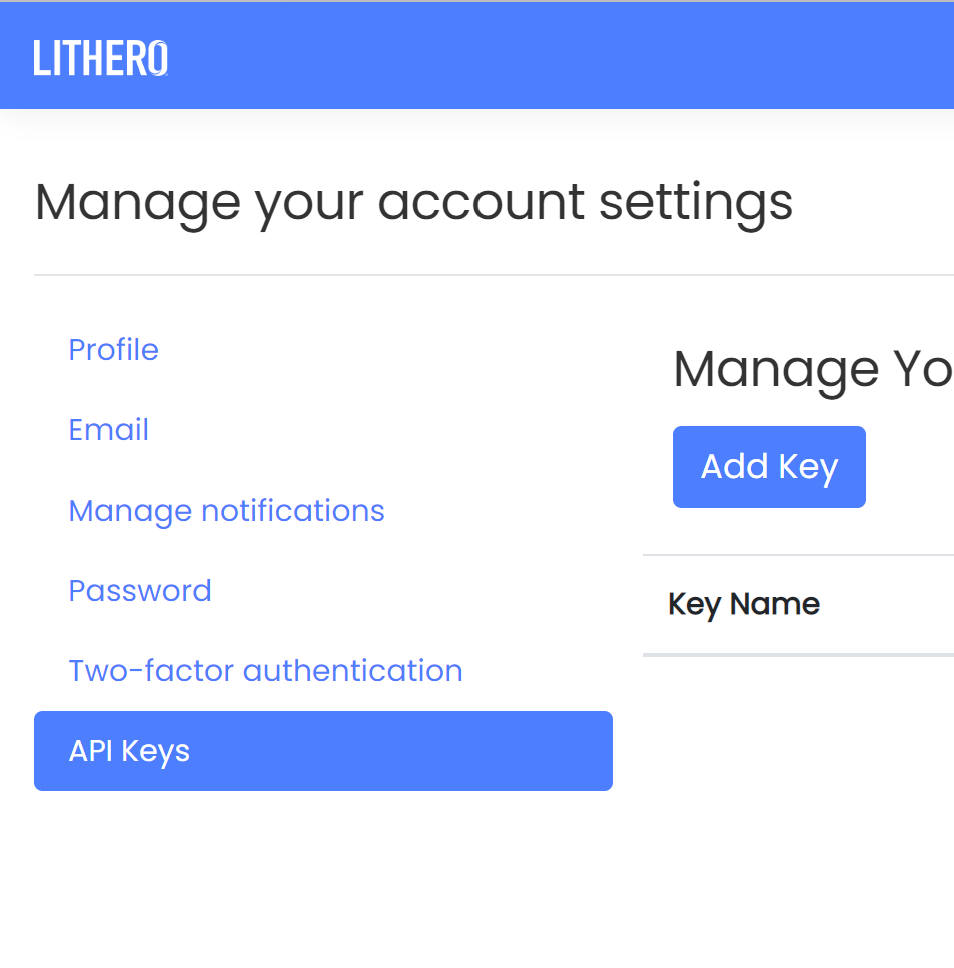Image resolution: width=954 pixels, height=968 pixels.
Task: Choose Password from the settings sidebar
Action: coord(140,591)
